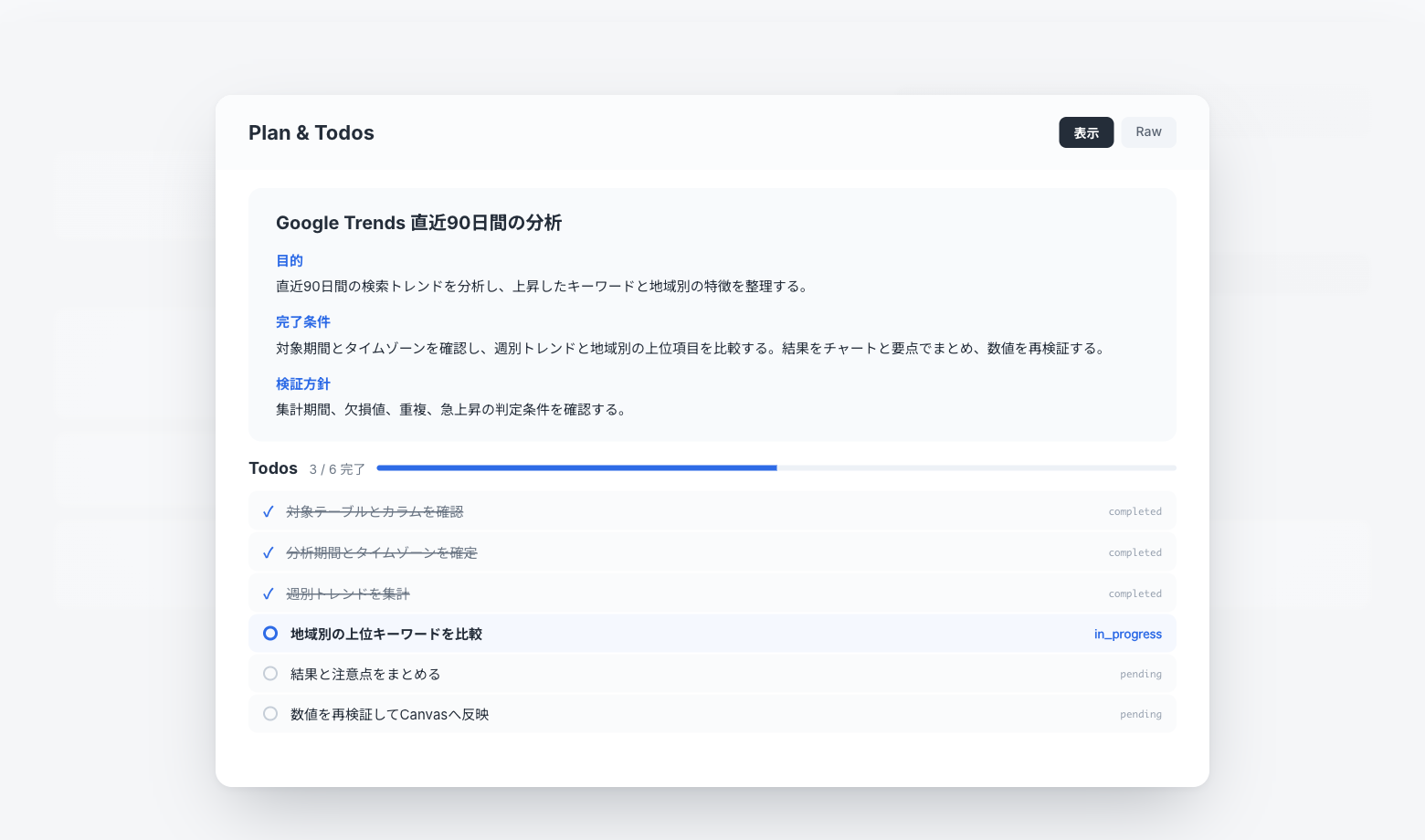
Task: Switch to the 表示 view tab
Action: tap(1086, 132)
